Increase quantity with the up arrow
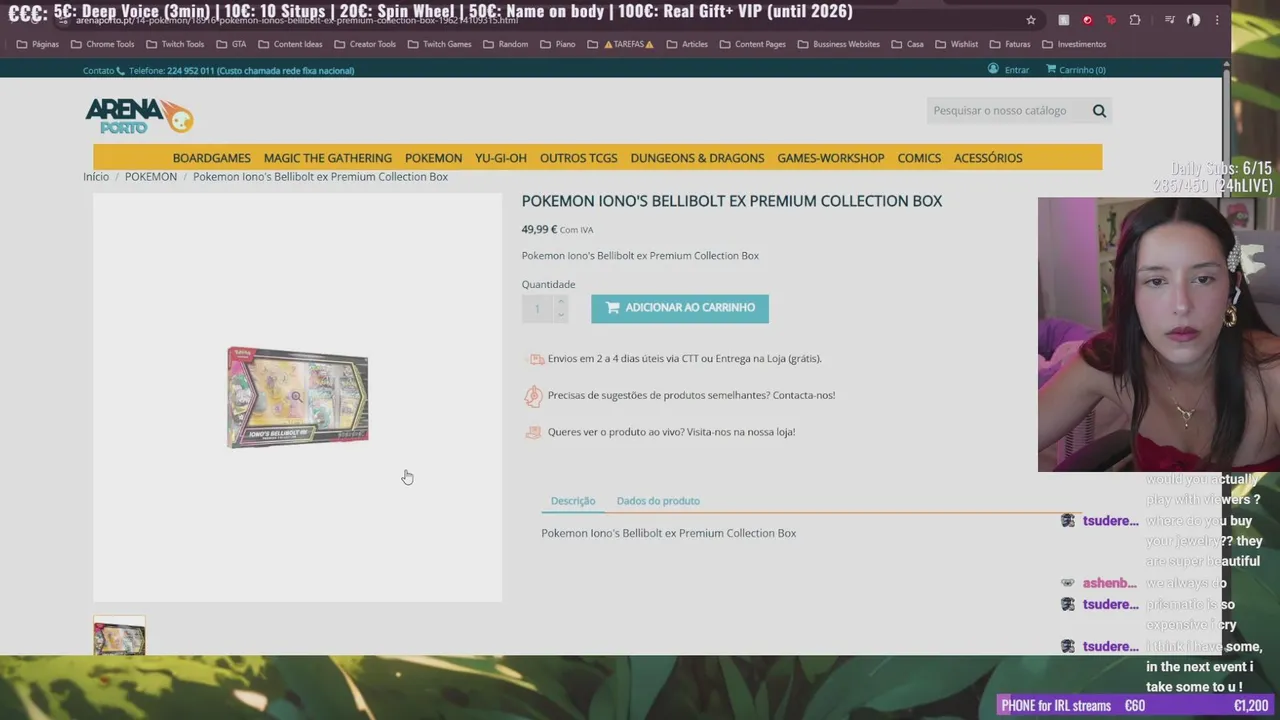Image resolution: width=1280 pixels, height=720 pixels. [560, 301]
